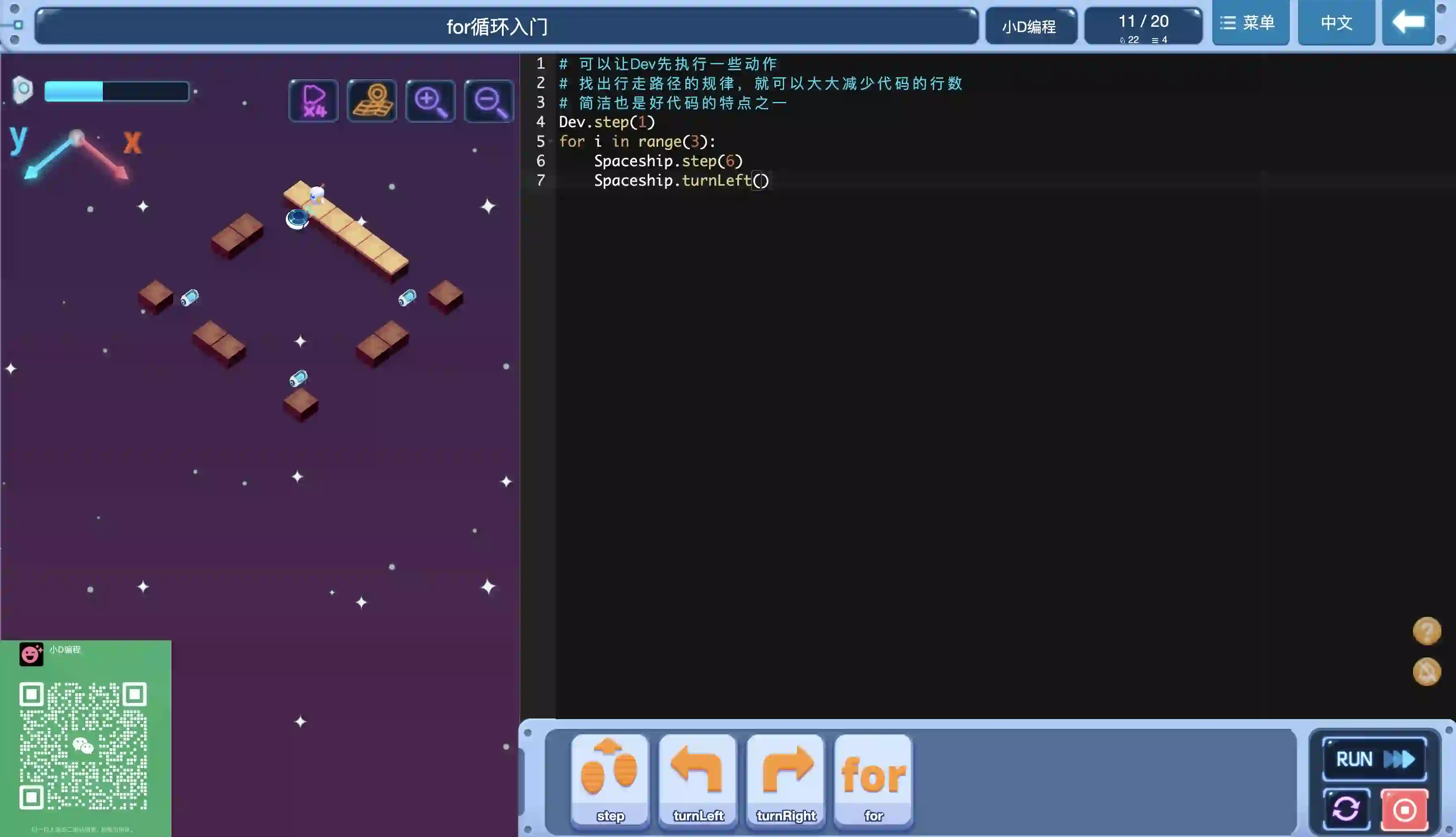
Task: Toggle the sound mute bell icon
Action: 1427,672
